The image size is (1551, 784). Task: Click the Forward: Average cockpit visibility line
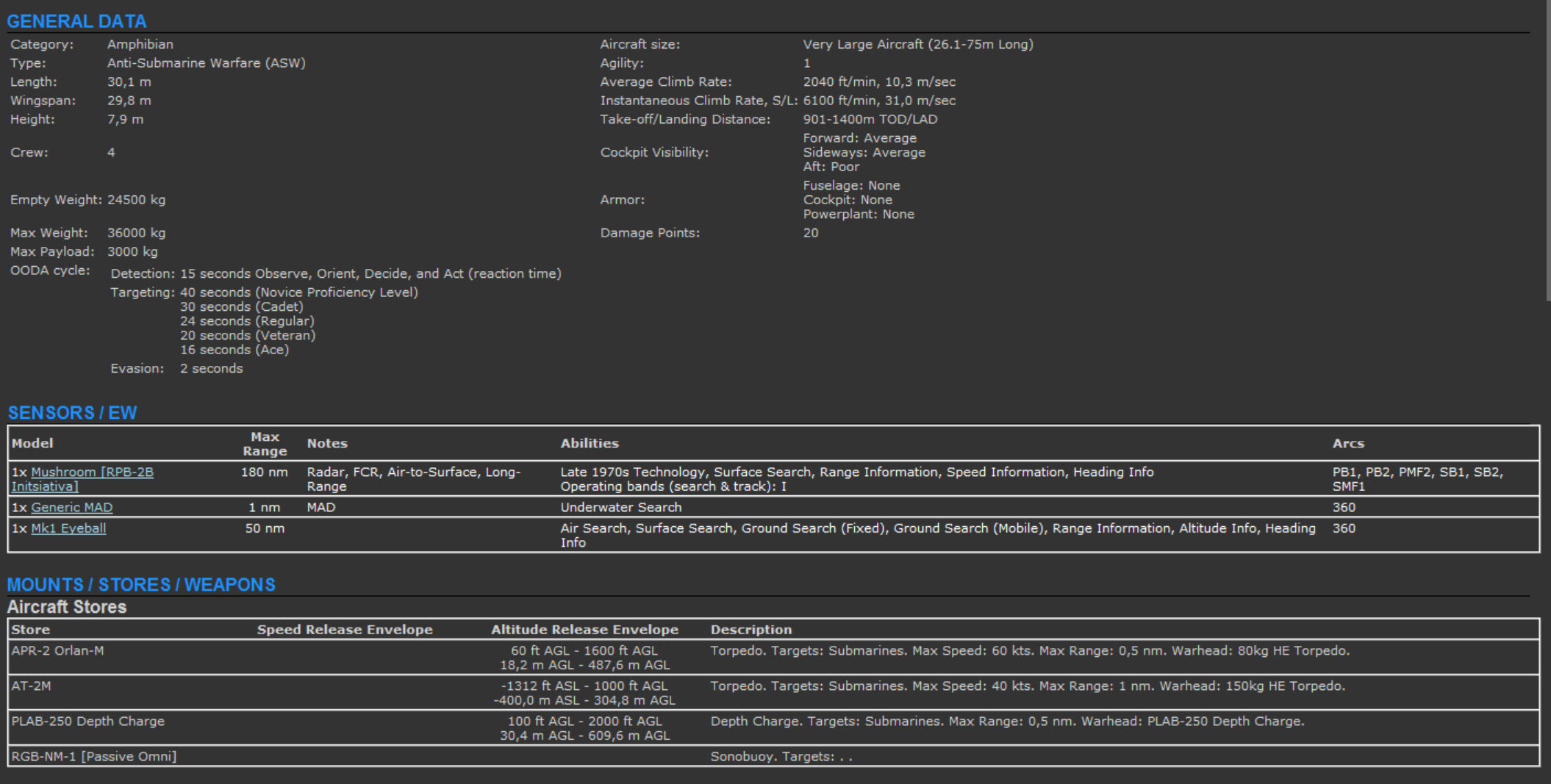(x=860, y=138)
